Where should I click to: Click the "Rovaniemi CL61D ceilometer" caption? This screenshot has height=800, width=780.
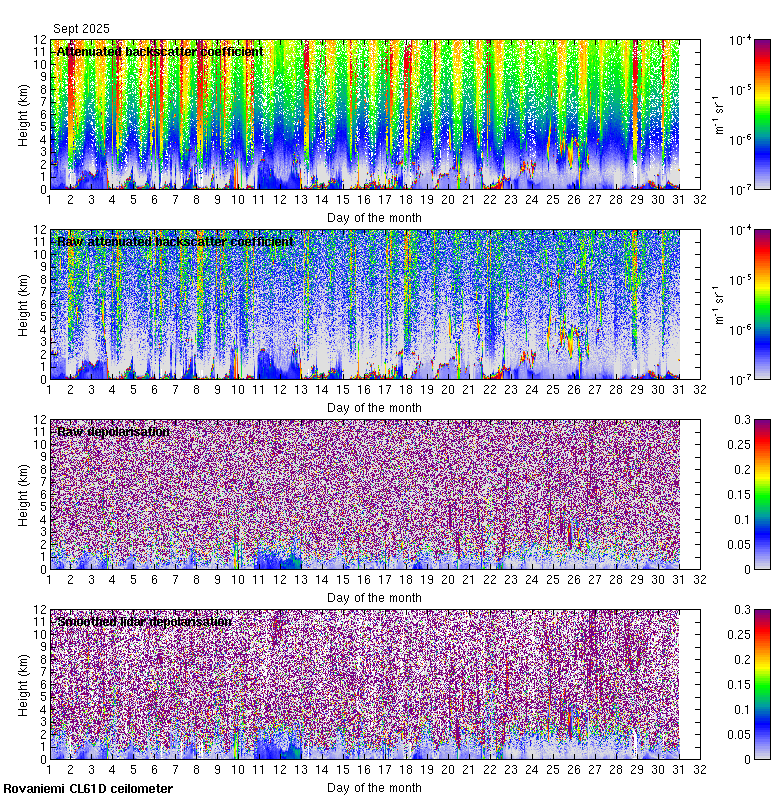coord(88,789)
